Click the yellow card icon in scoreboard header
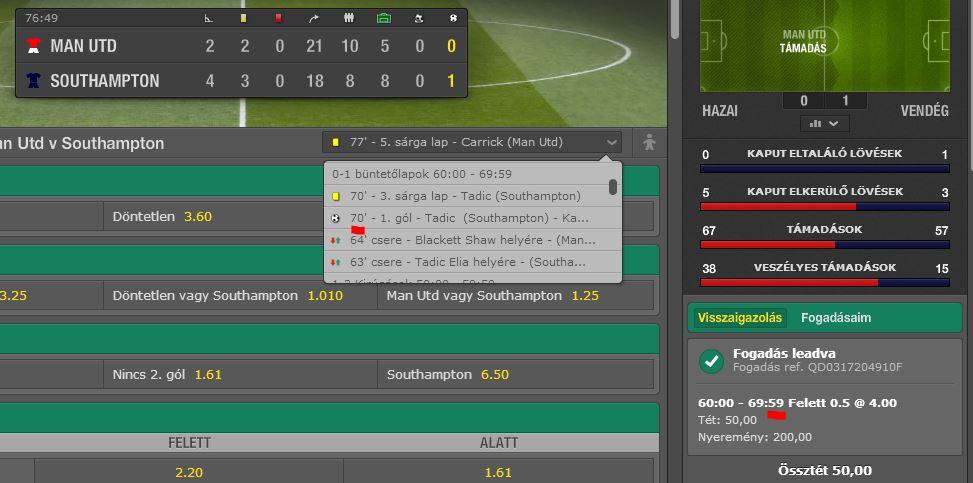Screen dimensions: 973x483 (x=243, y=19)
